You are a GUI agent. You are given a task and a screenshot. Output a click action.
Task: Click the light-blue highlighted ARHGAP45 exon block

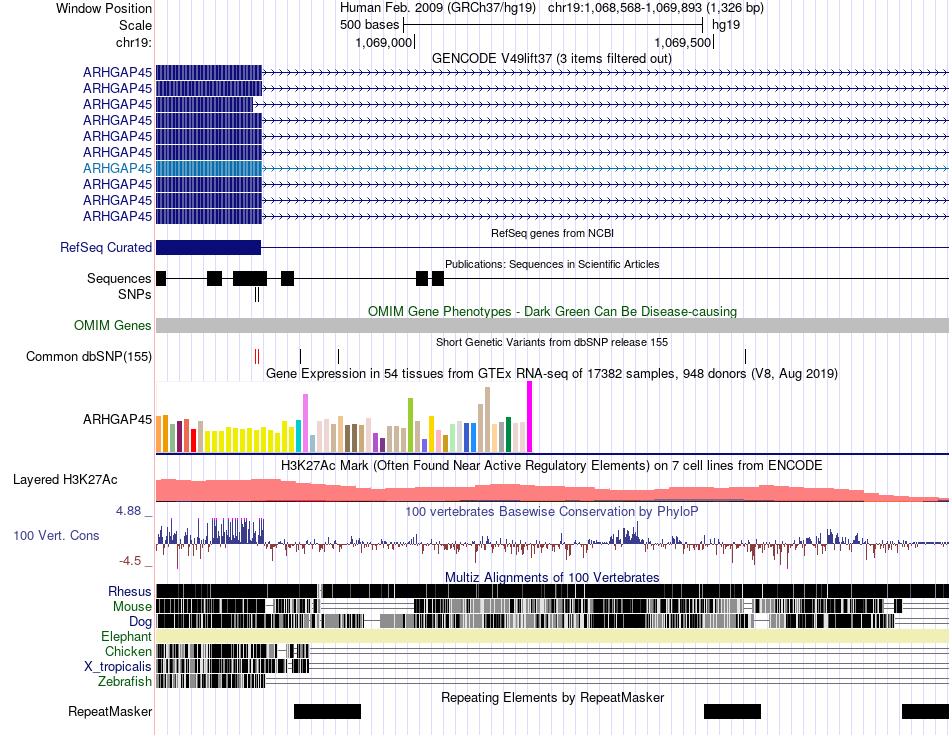208,168
